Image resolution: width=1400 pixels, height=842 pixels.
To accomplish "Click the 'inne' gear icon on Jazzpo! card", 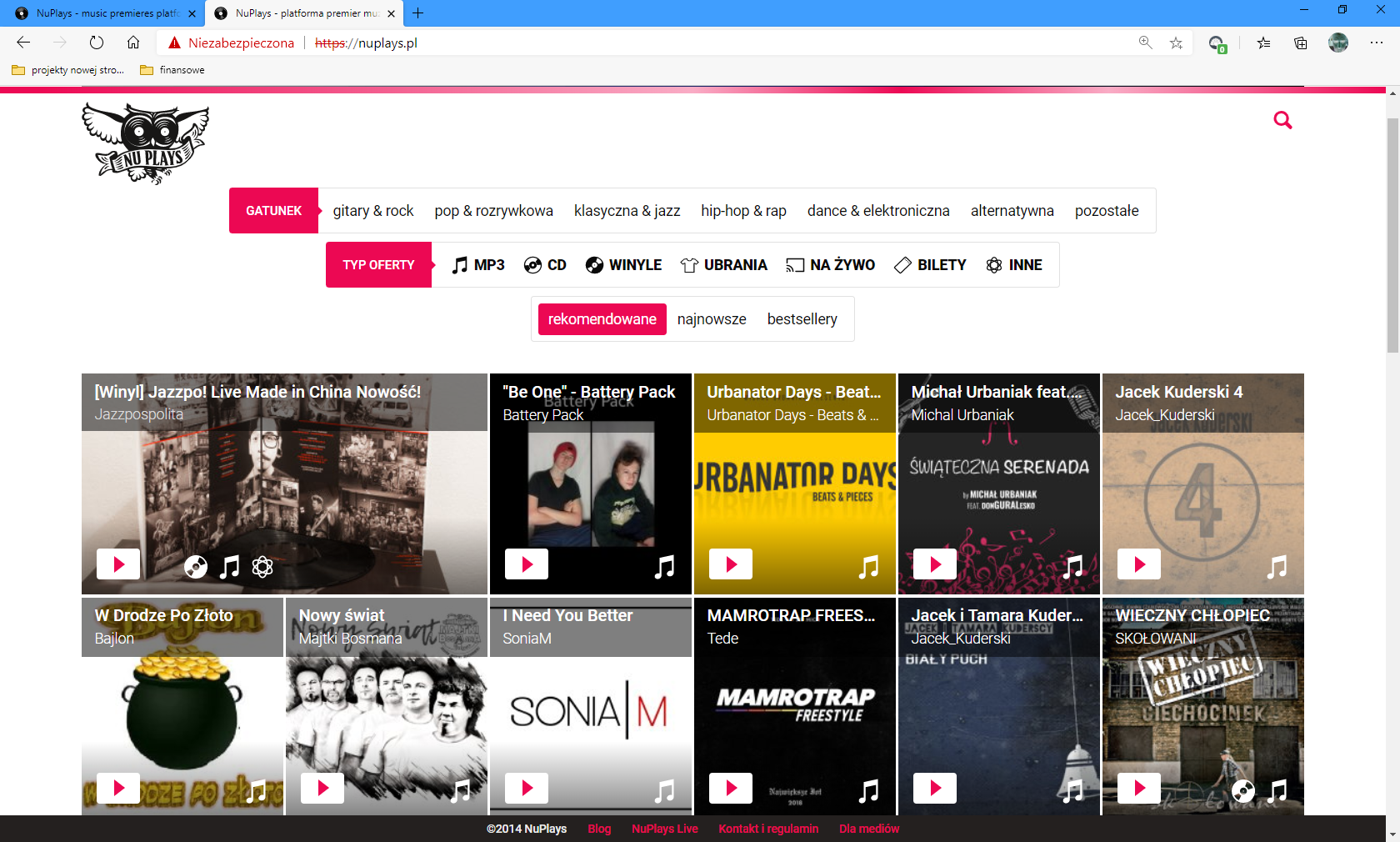I will point(262,567).
